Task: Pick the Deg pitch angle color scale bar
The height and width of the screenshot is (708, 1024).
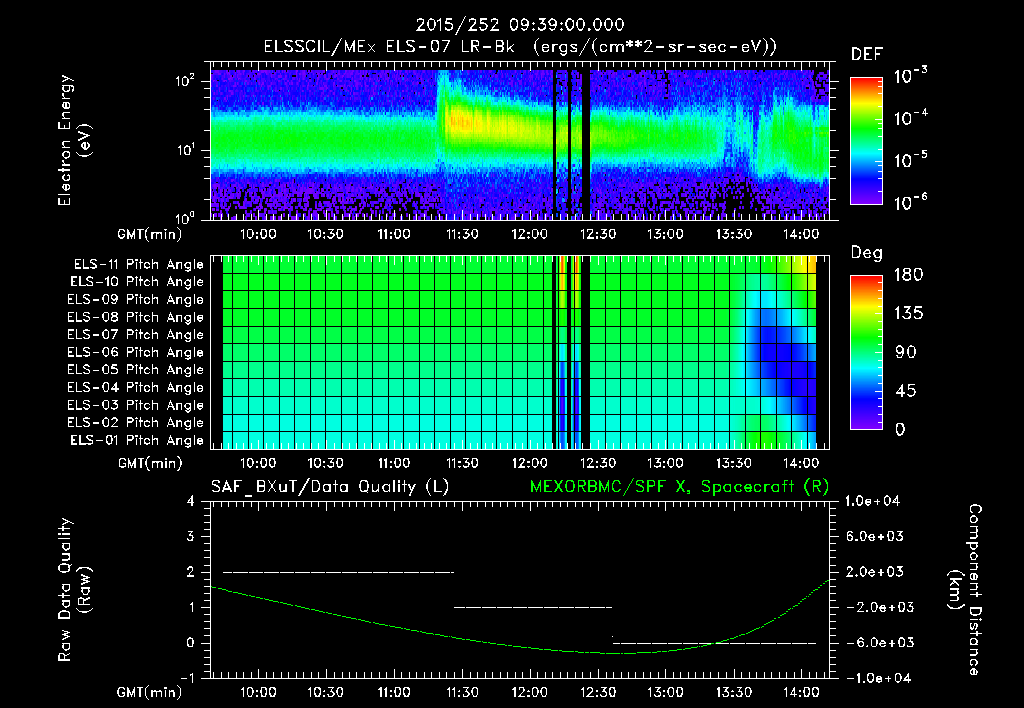Action: [x=866, y=352]
